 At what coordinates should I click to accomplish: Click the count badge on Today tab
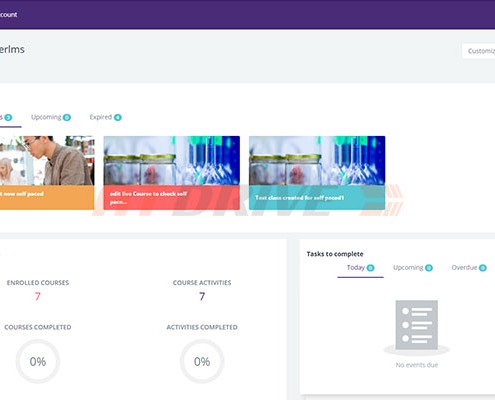click(x=370, y=268)
